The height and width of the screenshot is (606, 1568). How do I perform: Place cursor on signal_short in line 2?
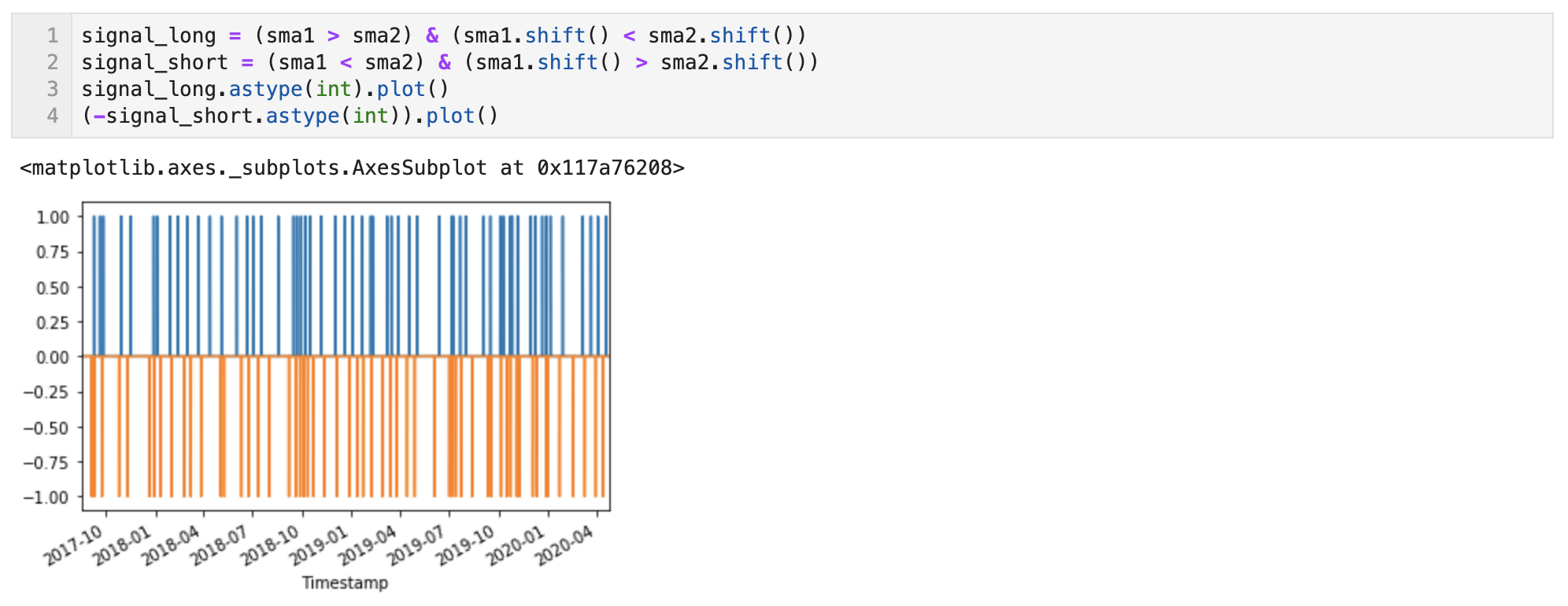pyautogui.click(x=154, y=62)
